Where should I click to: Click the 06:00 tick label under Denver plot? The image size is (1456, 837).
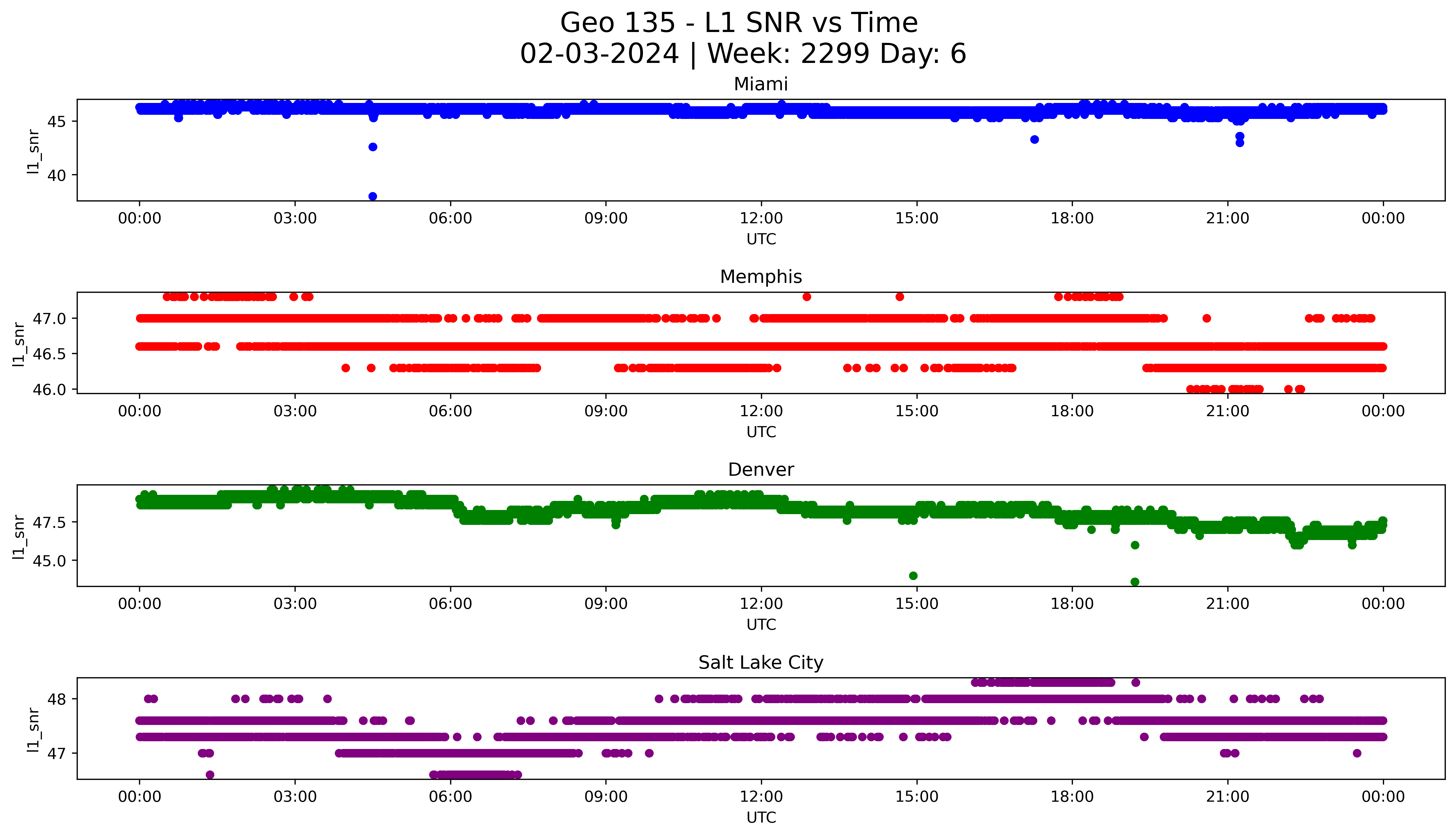tap(450, 604)
